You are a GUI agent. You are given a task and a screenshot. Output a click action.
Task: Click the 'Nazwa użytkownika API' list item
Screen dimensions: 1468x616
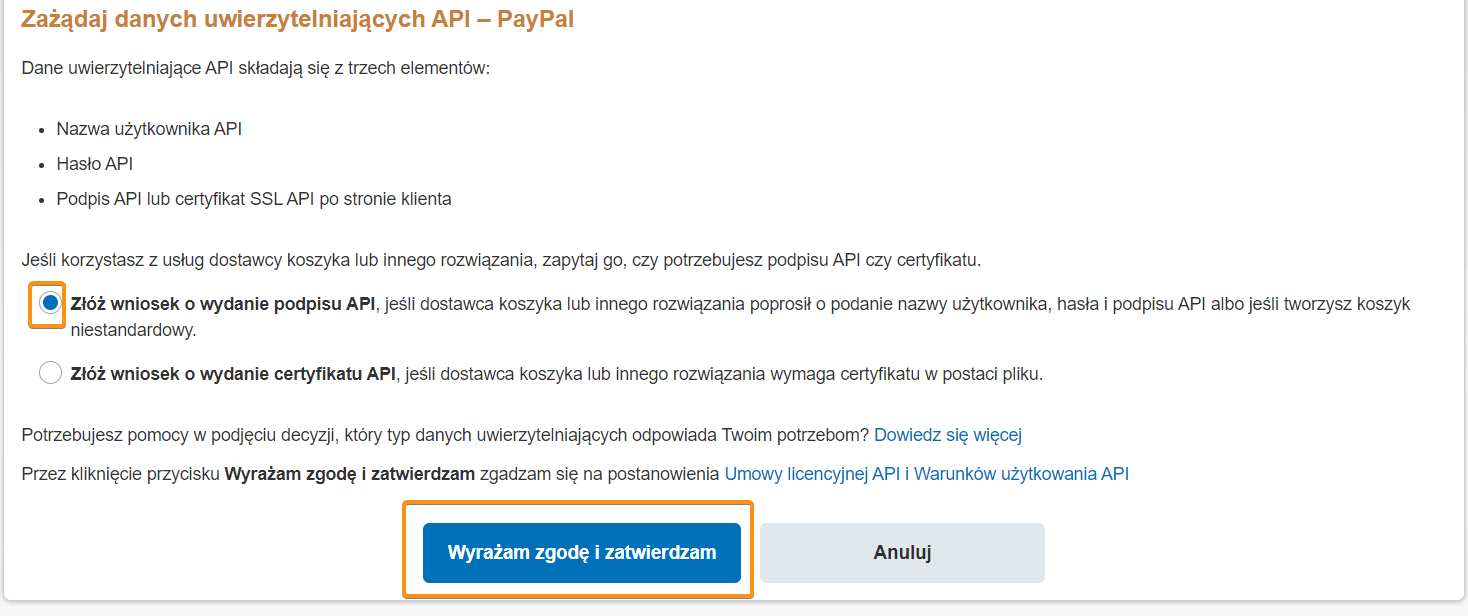(149, 129)
